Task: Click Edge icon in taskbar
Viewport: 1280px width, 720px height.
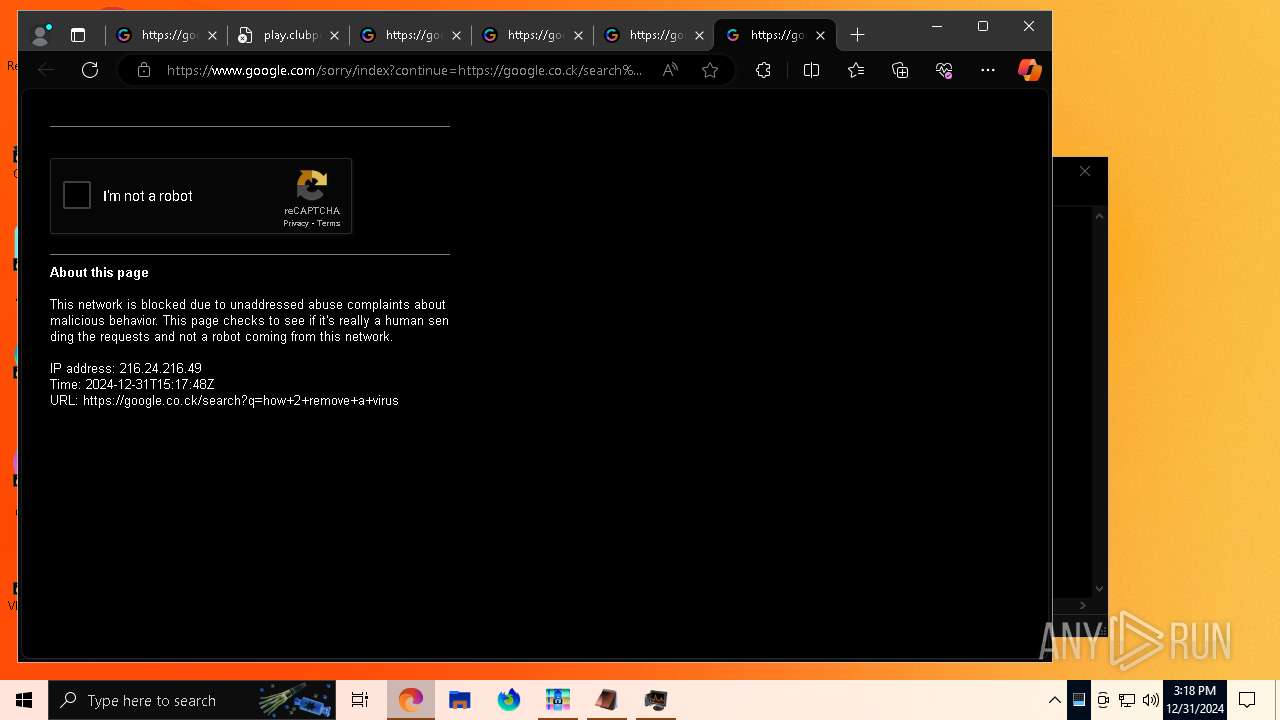Action: (411, 700)
